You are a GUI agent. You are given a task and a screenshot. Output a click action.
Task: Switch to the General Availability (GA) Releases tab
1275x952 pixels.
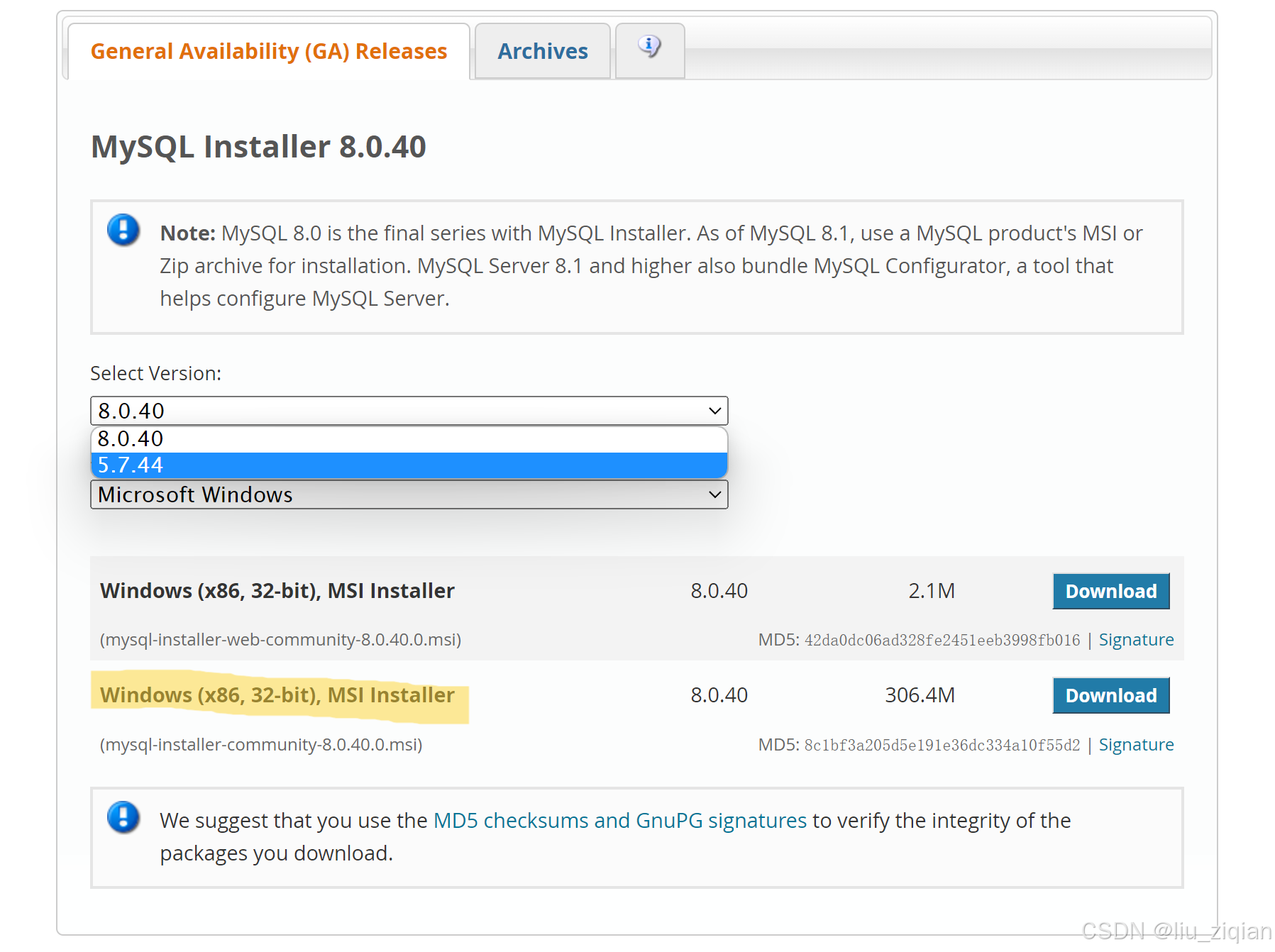[269, 52]
